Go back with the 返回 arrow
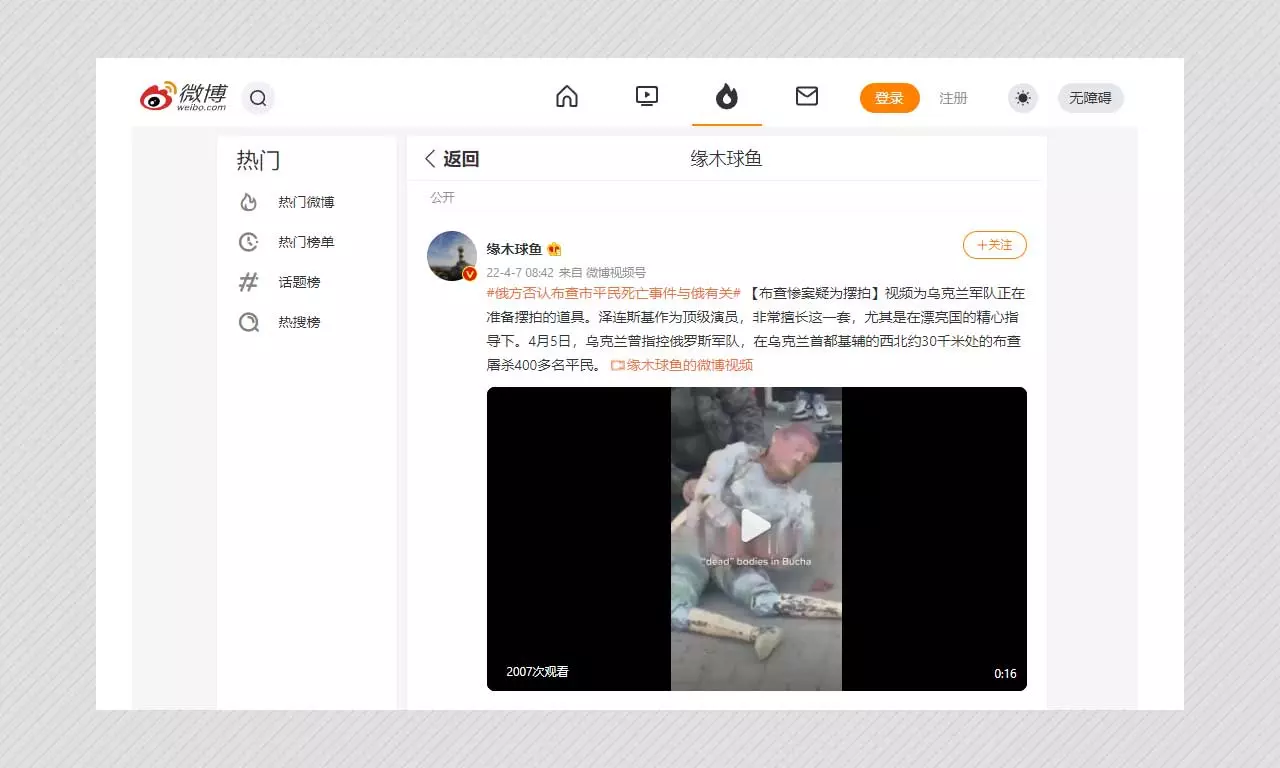The height and width of the screenshot is (768, 1280). click(x=451, y=159)
